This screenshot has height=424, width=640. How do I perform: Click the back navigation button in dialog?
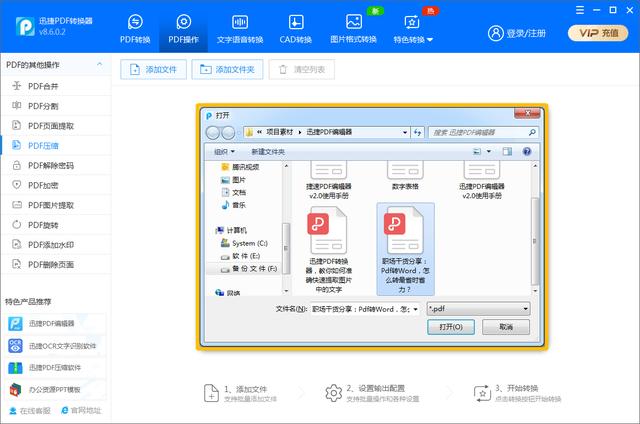pos(213,133)
